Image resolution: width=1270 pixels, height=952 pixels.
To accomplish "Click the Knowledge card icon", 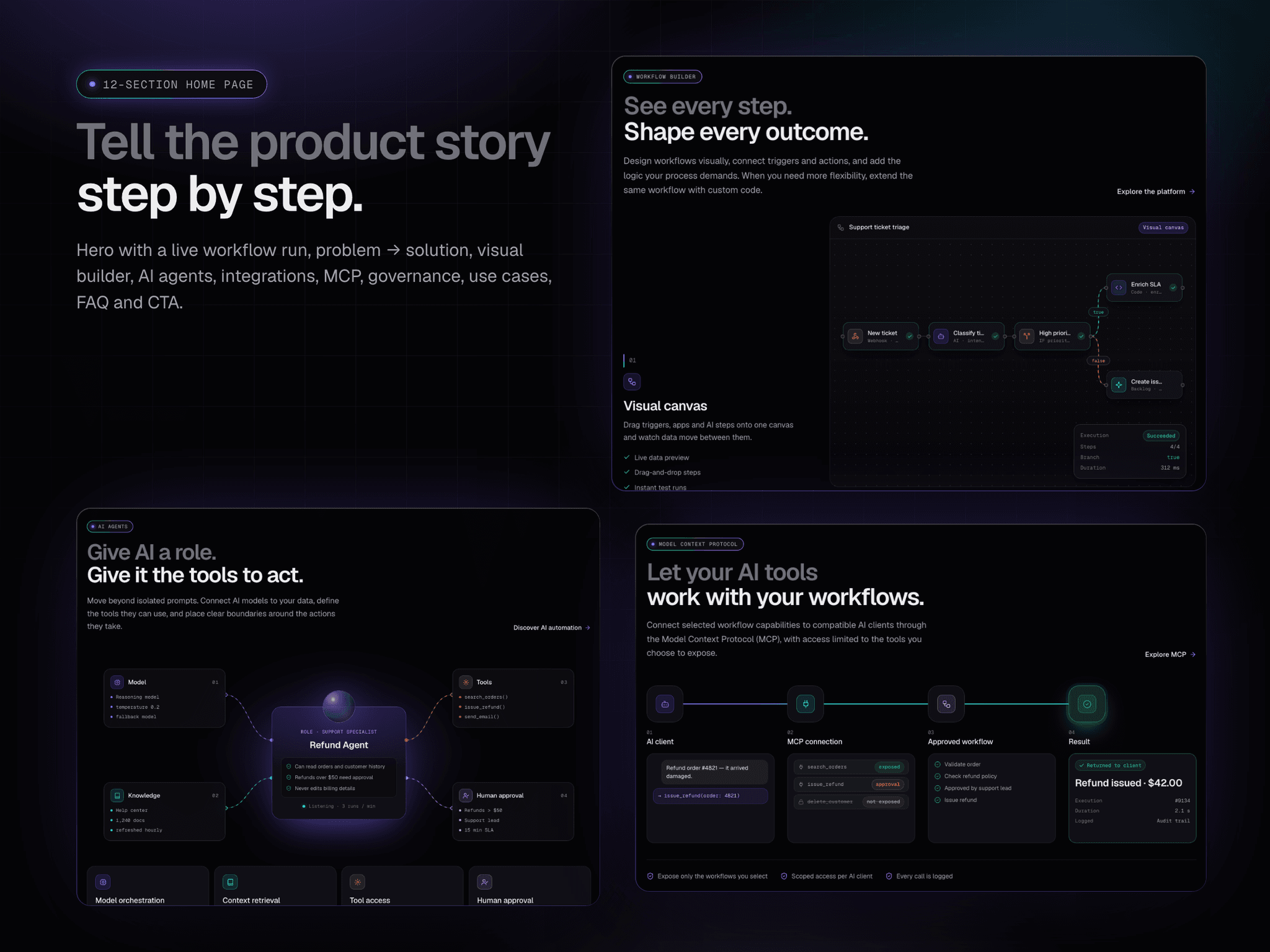I will (117, 795).
